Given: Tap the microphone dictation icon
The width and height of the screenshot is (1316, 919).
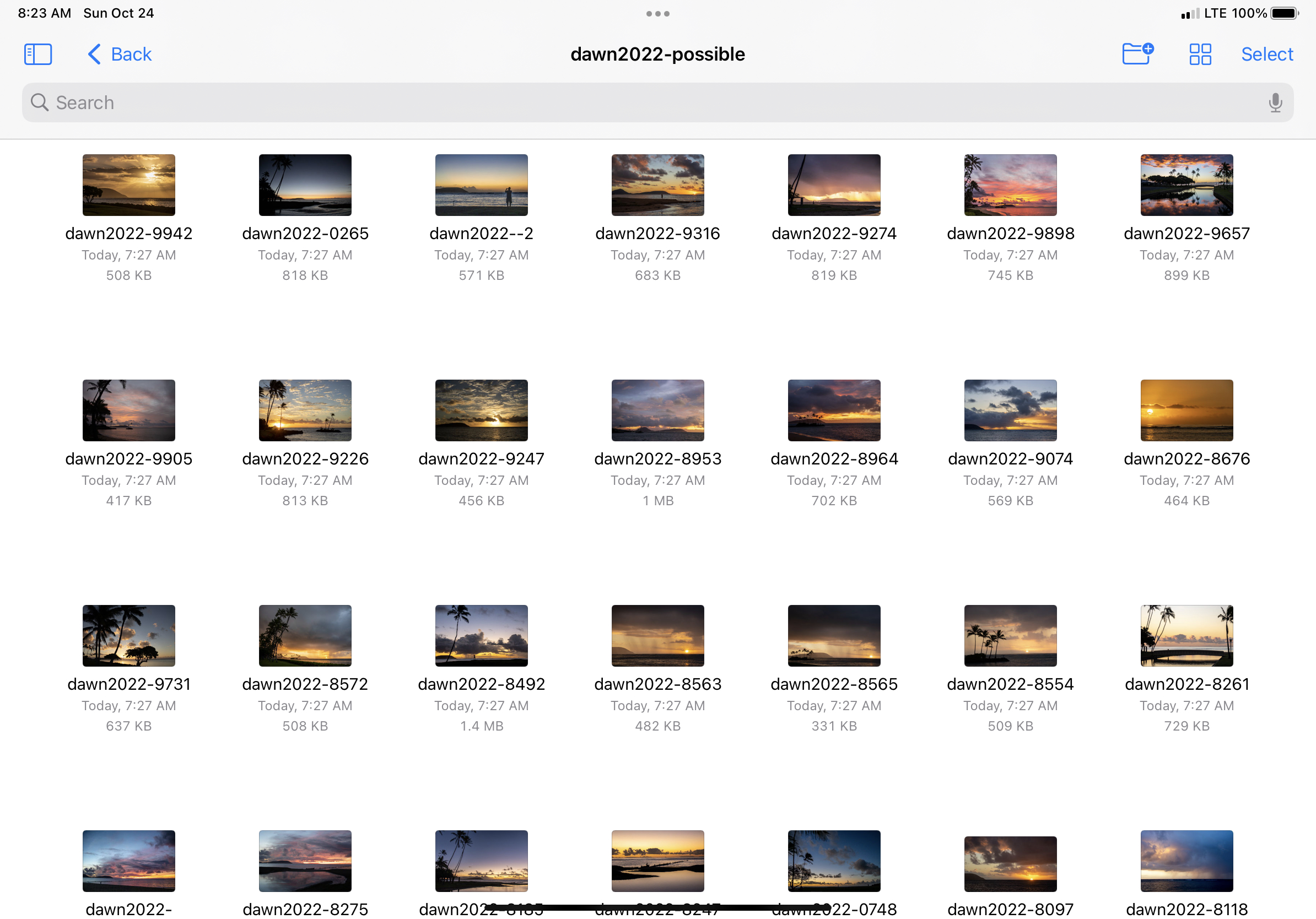Looking at the screenshot, I should [1275, 102].
